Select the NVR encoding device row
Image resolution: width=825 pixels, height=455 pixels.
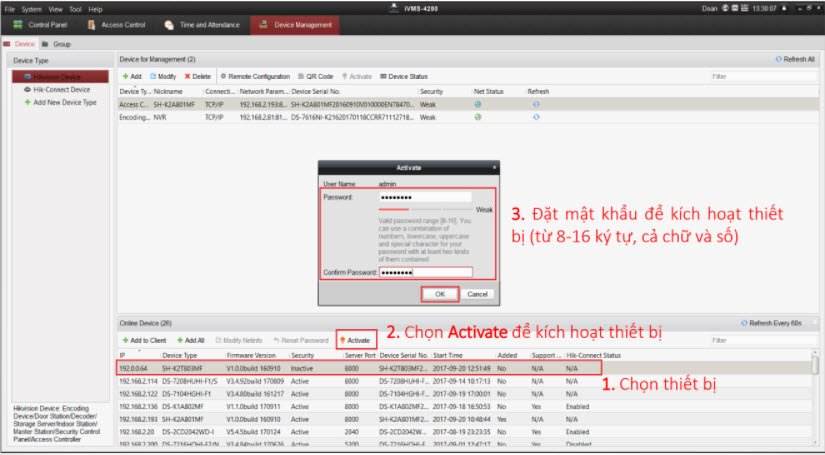coord(467,117)
